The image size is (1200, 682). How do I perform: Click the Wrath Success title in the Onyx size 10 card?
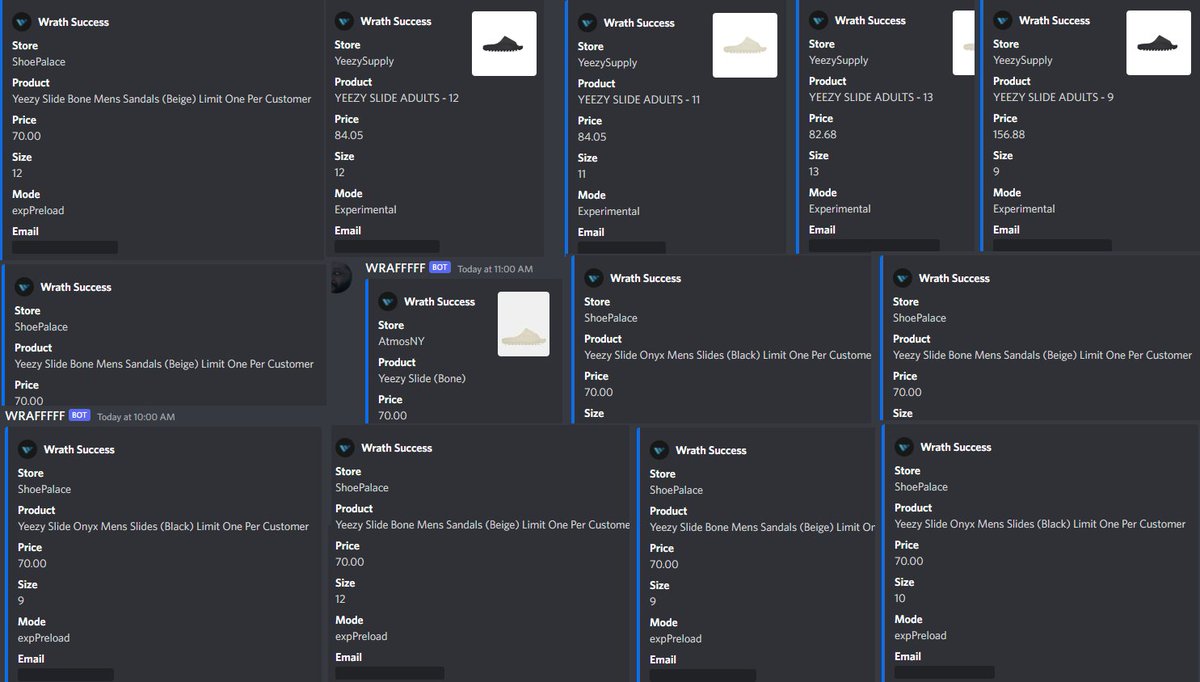point(956,447)
